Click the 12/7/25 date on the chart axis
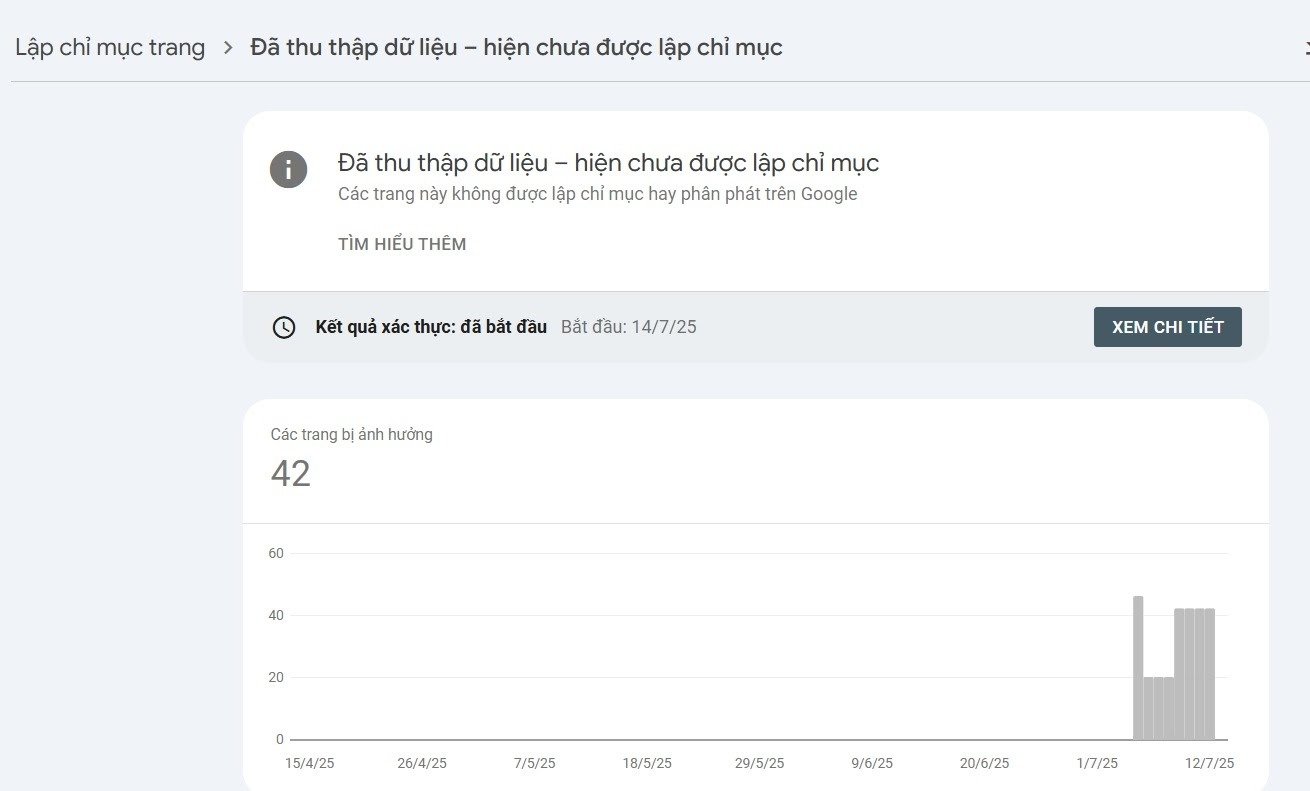The height and width of the screenshot is (791, 1310). click(x=1210, y=763)
